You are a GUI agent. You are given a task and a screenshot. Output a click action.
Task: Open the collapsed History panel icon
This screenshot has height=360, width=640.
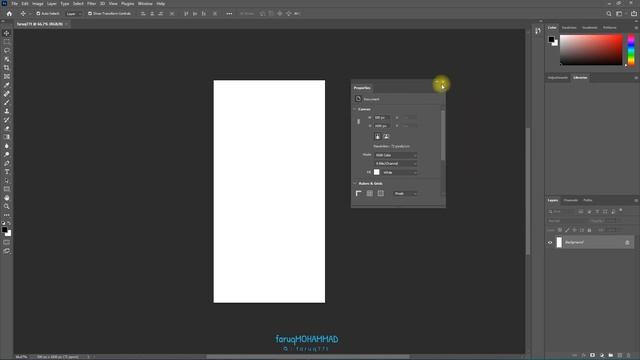(x=538, y=31)
